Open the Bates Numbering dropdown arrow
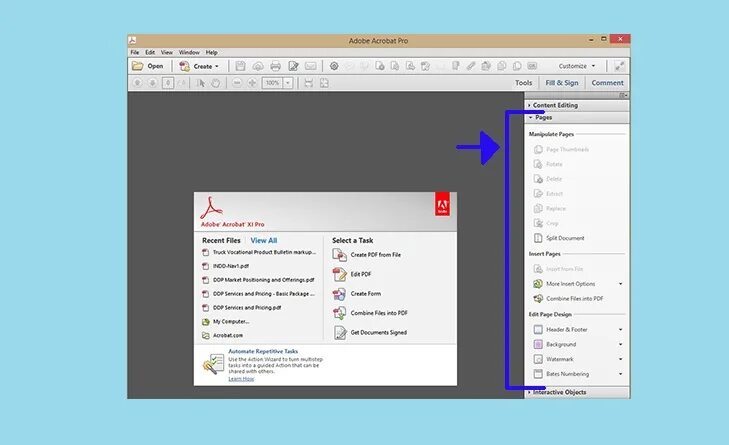This screenshot has width=729, height=445. point(620,374)
